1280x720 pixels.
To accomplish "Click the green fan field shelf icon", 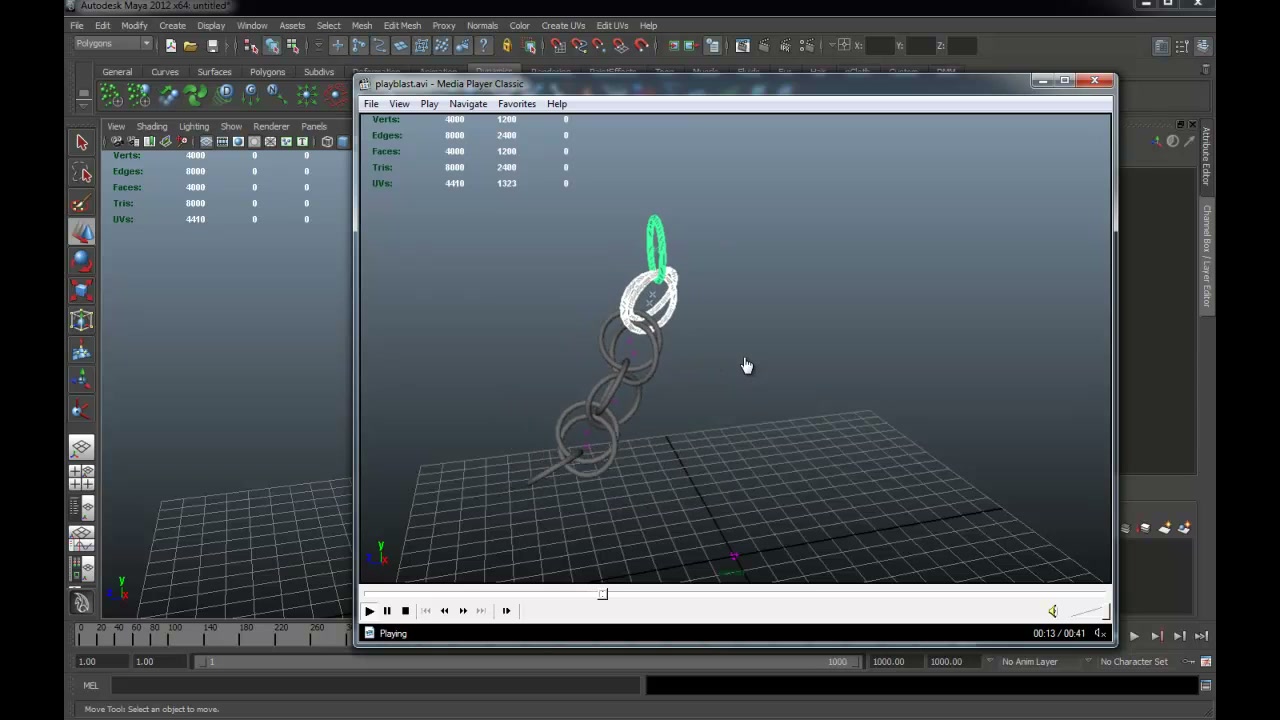I will click(x=195, y=95).
